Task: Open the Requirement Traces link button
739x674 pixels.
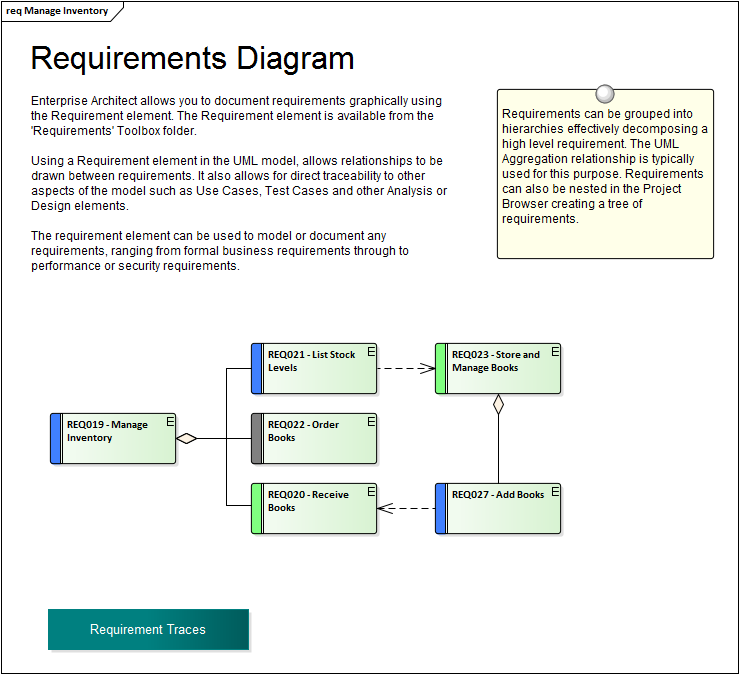Action: pyautogui.click(x=148, y=630)
